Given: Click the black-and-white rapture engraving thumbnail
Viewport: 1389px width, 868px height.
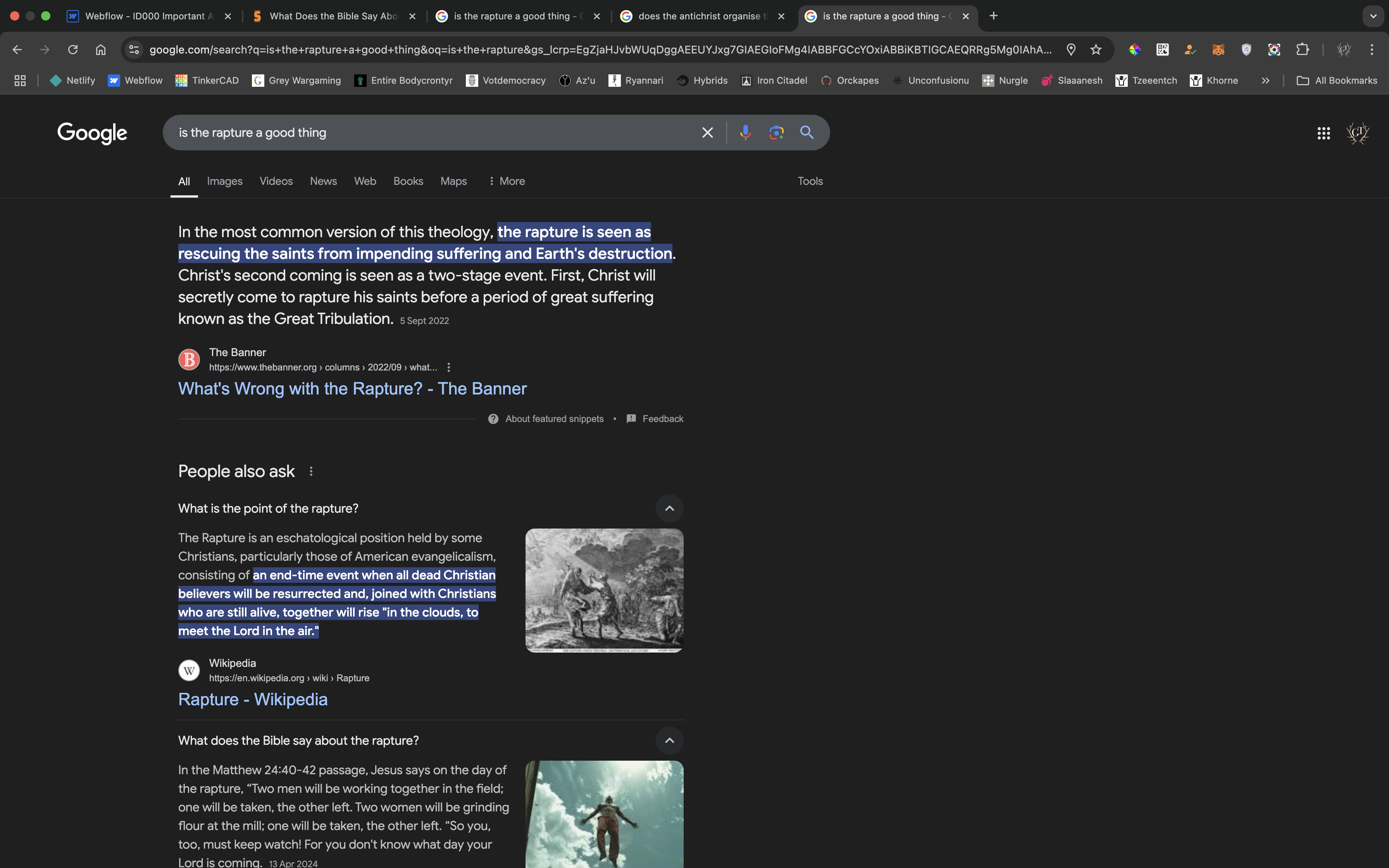Looking at the screenshot, I should 604,590.
